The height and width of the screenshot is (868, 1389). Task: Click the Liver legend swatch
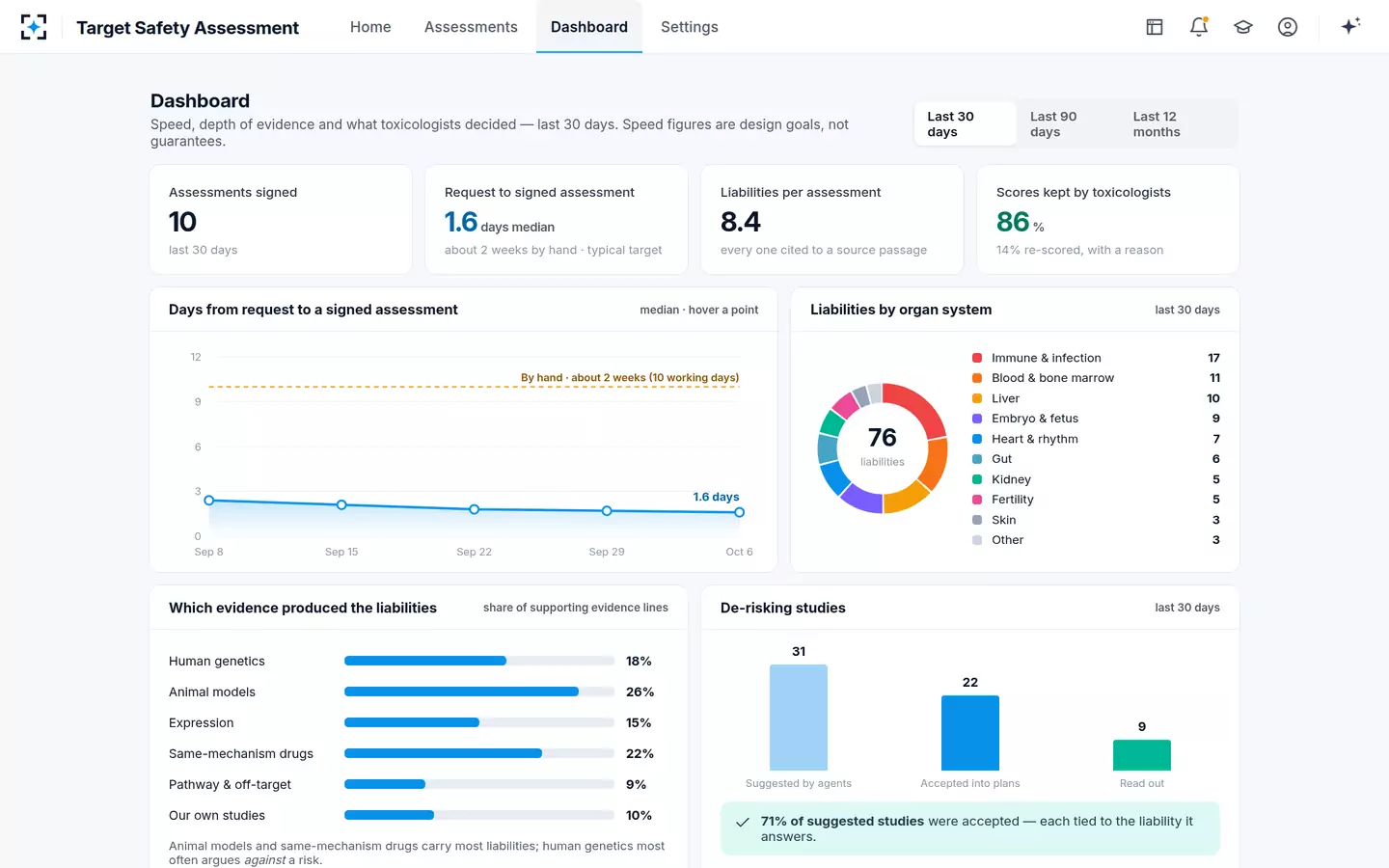pyautogui.click(x=977, y=398)
